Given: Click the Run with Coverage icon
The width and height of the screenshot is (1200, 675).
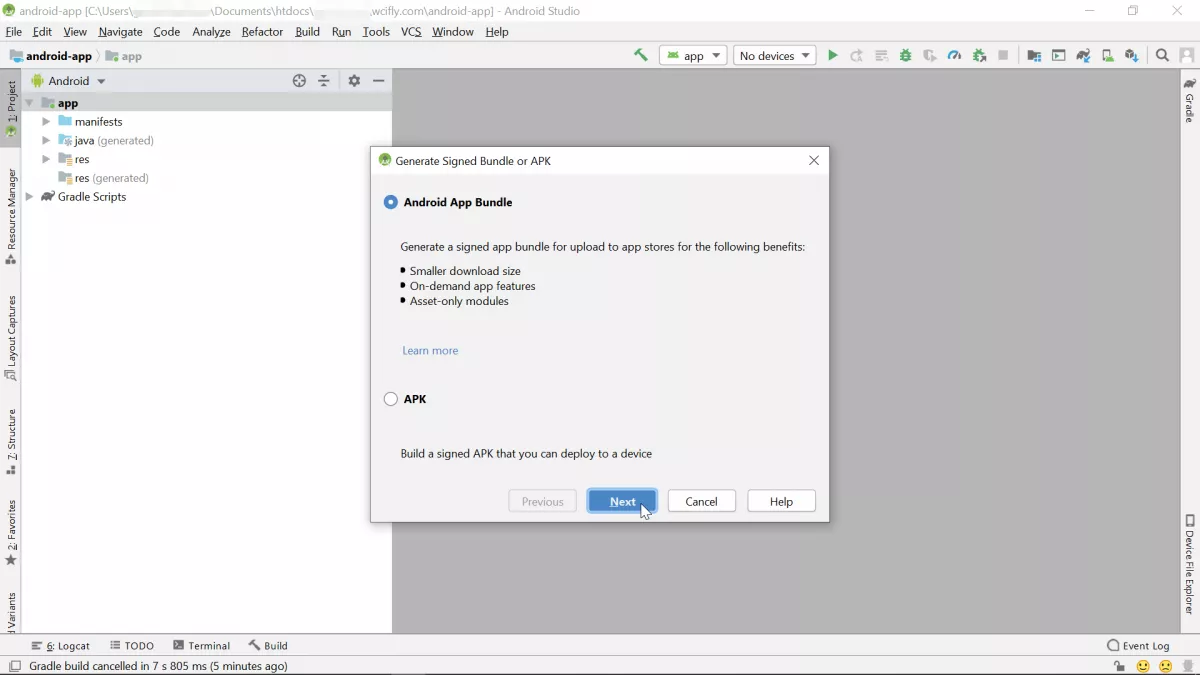Looking at the screenshot, I should [930, 56].
